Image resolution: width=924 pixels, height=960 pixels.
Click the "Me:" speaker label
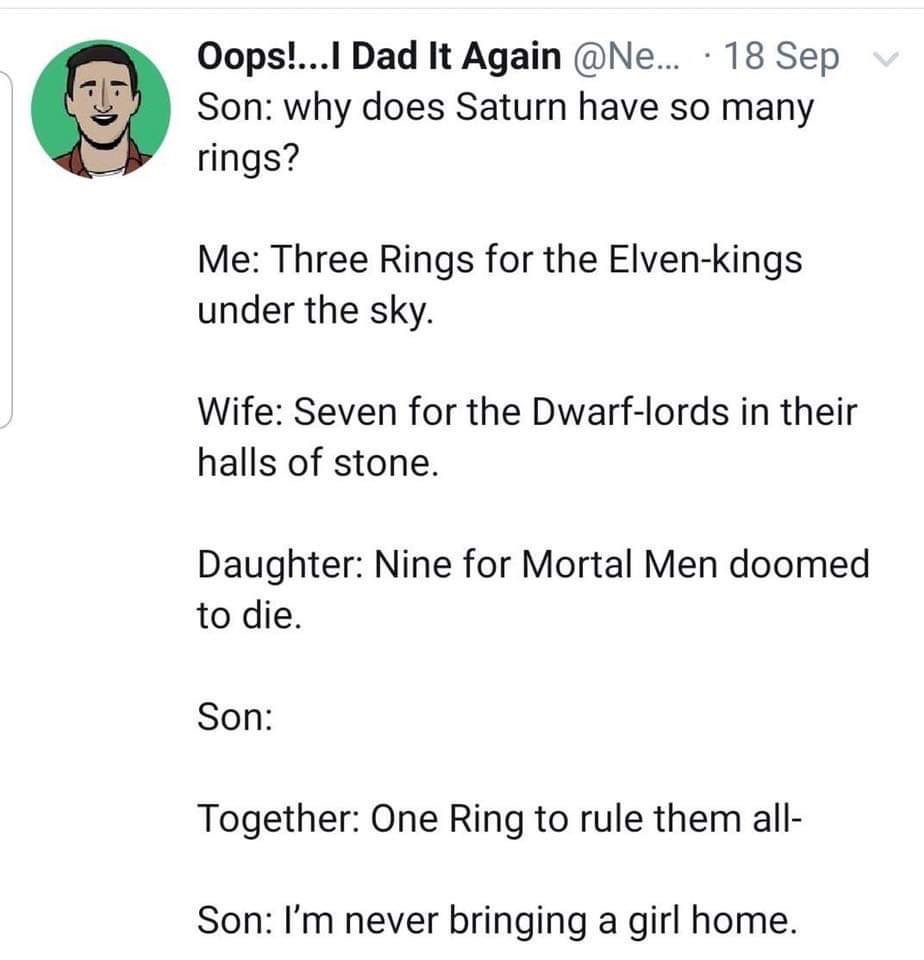tap(229, 261)
